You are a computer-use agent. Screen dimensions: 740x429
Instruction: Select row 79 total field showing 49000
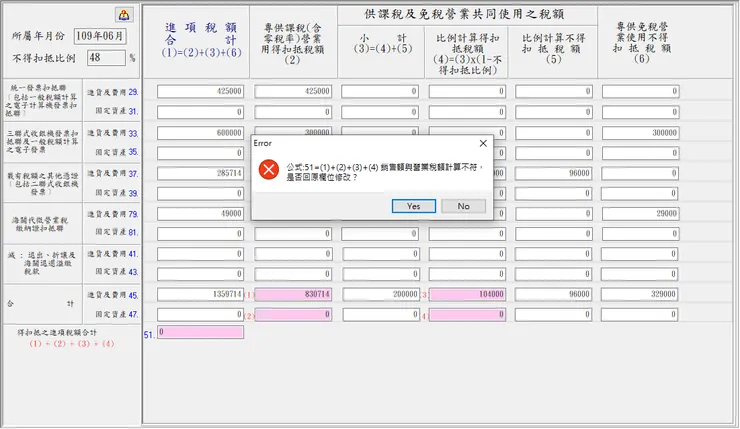(x=201, y=213)
